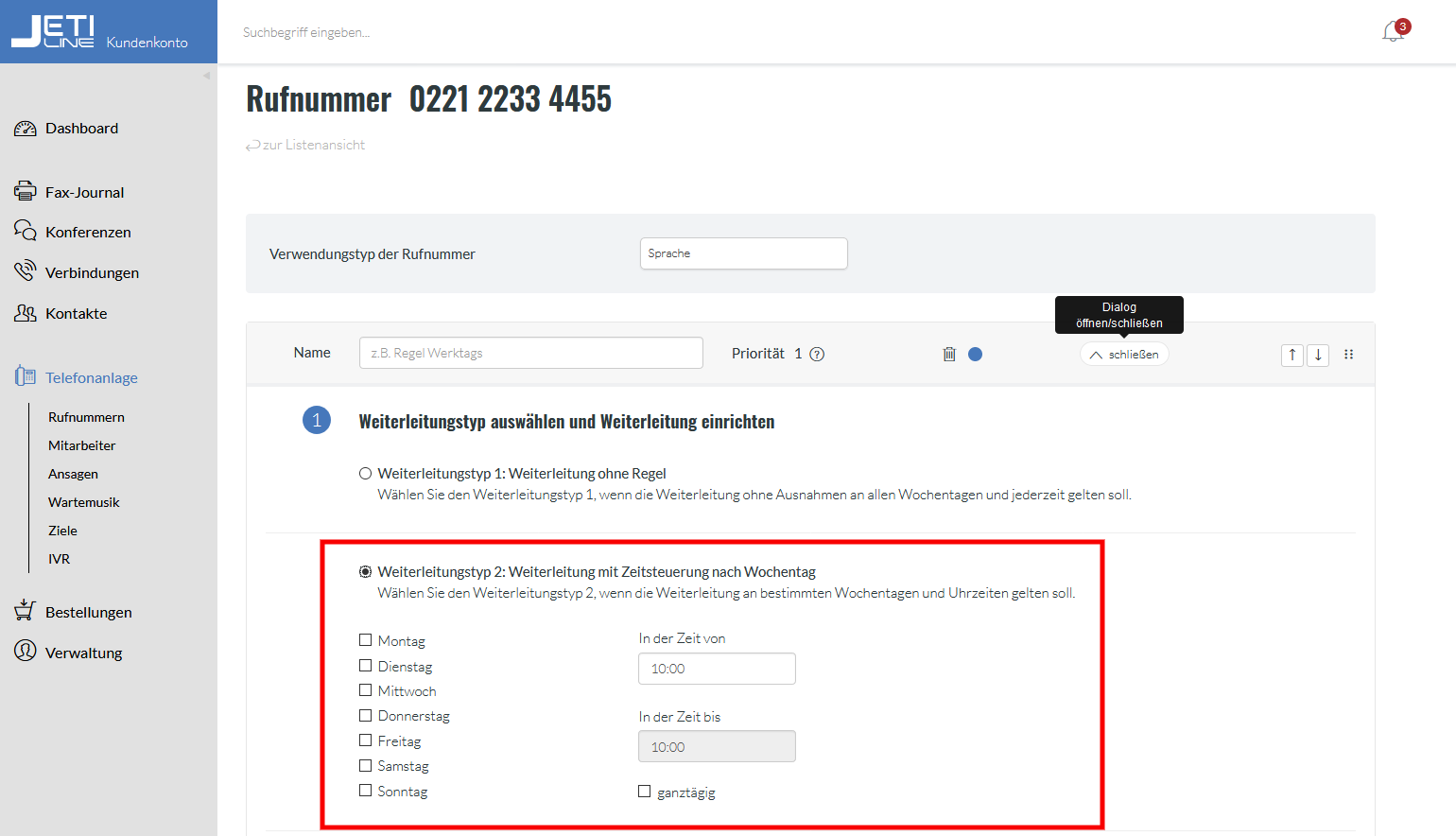Collapse dialog with schließen button
1456x836 pixels.
click(x=1124, y=355)
